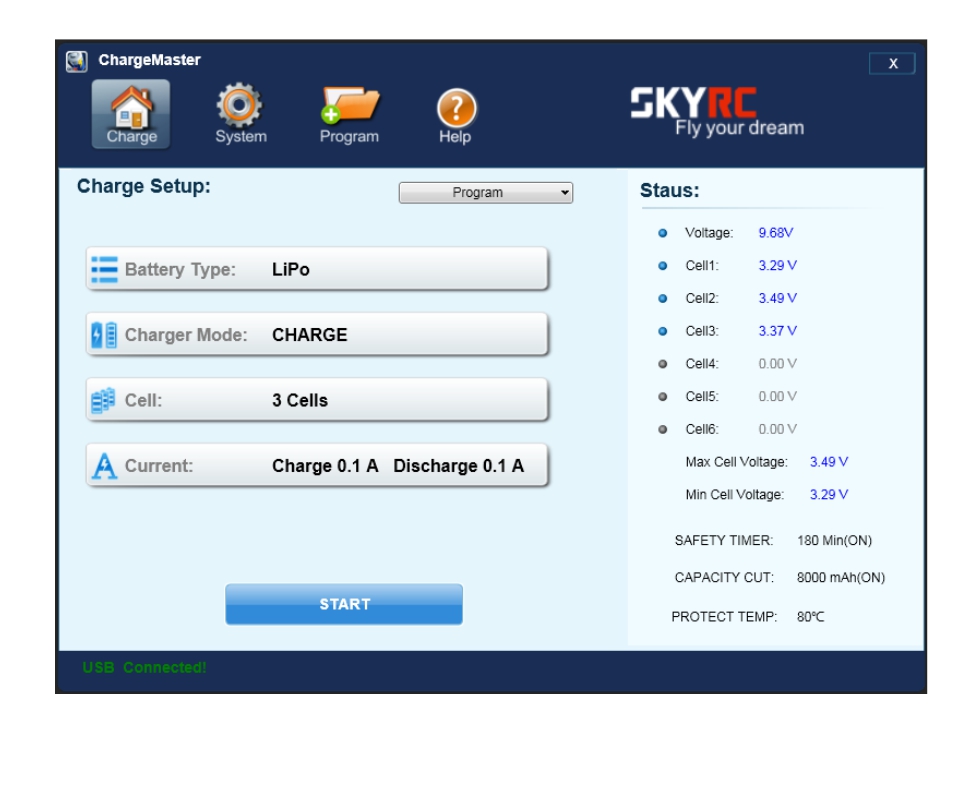This screenshot has width=980, height=785.
Task: Click the Safety Timer 180 Min(ON) value
Action: (834, 541)
